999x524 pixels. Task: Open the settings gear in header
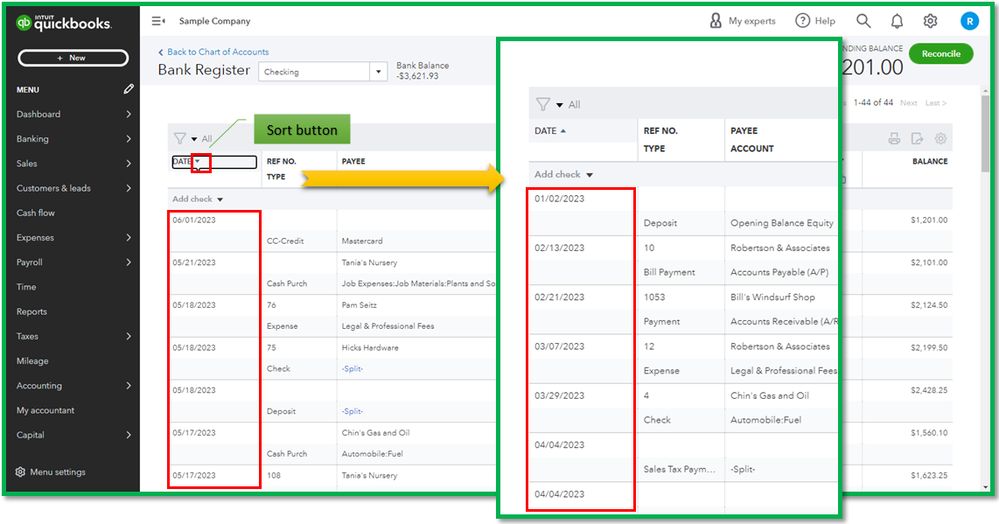pyautogui.click(x=930, y=21)
